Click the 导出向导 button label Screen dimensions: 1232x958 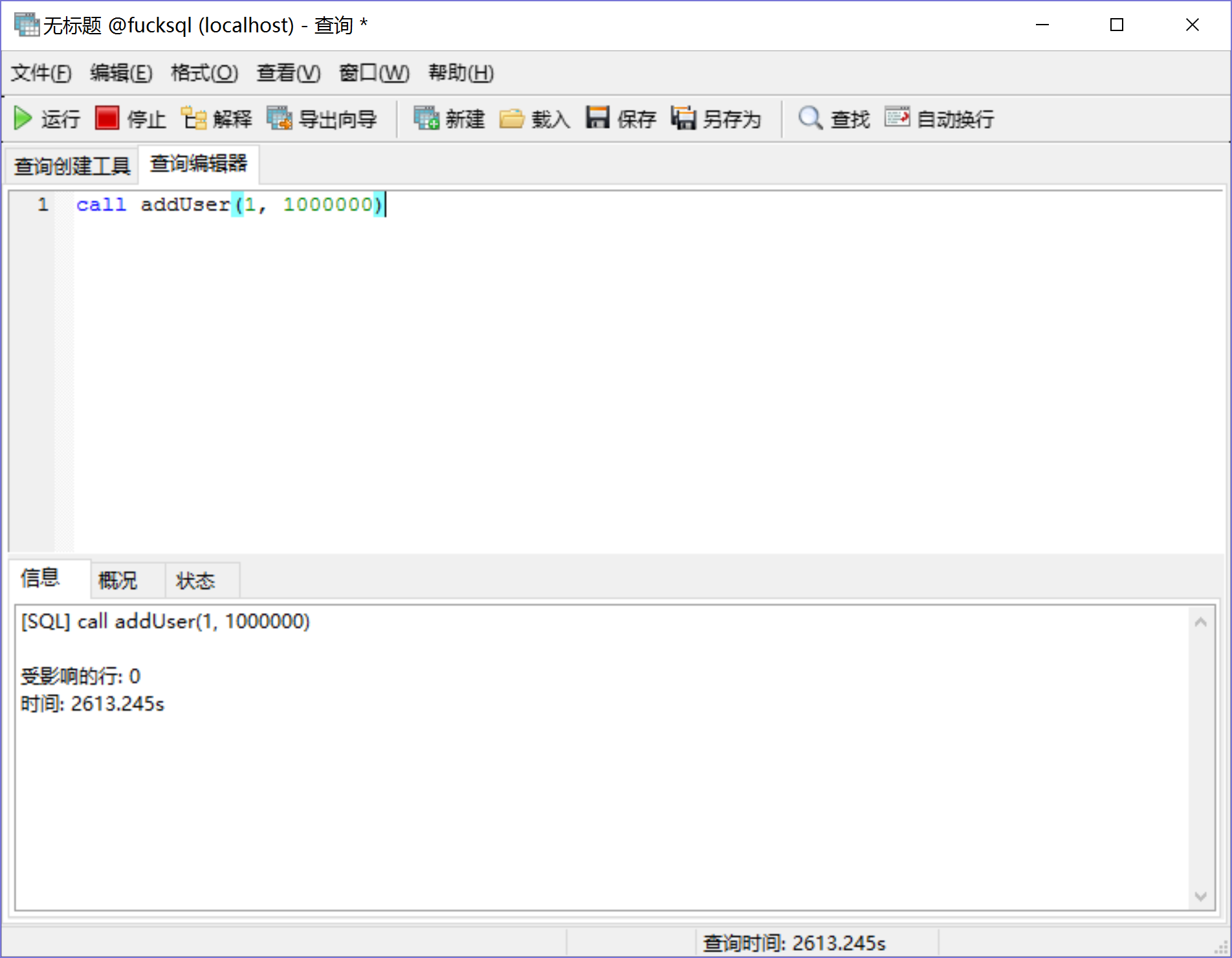pos(338,119)
